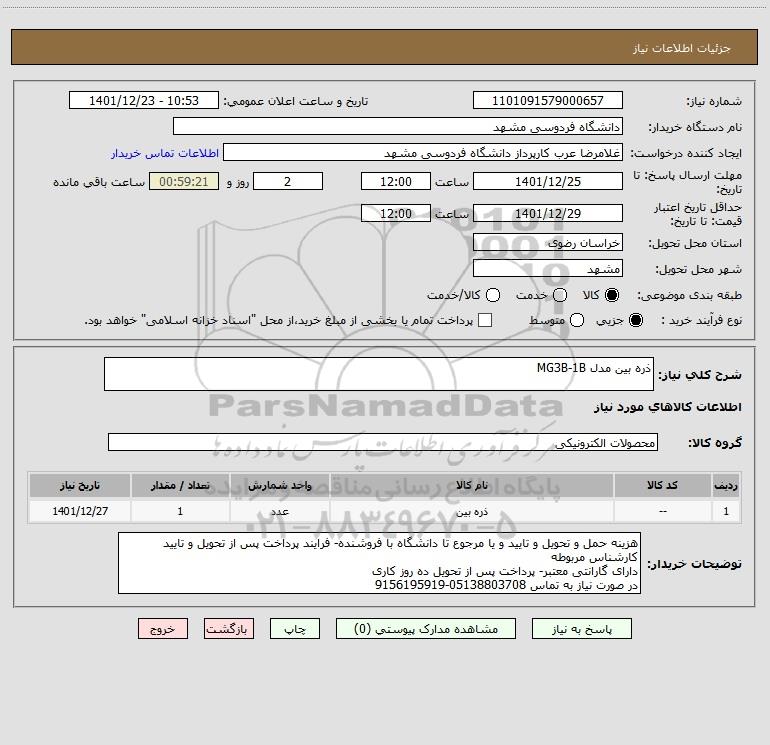Click need number field 1101091579000657

pyautogui.click(x=548, y=100)
